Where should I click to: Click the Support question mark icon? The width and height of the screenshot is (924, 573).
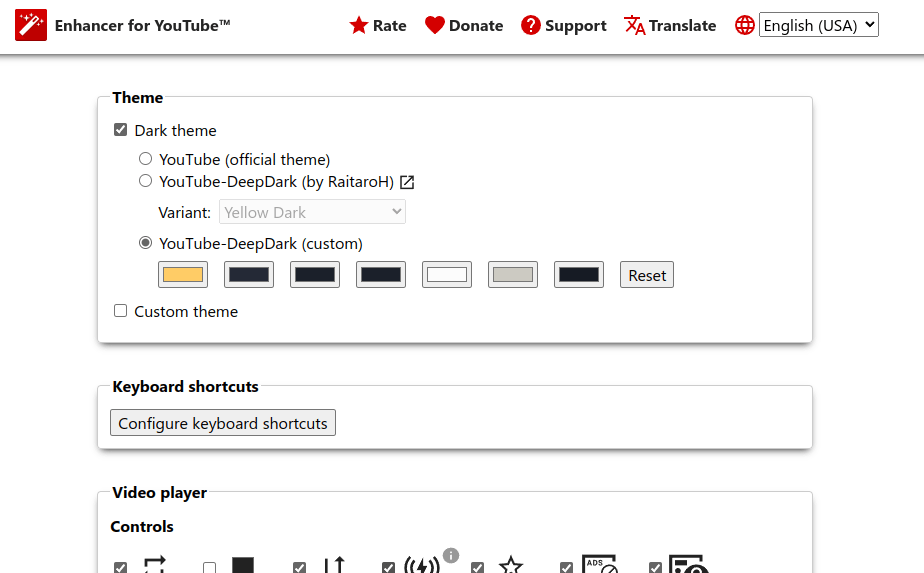(531, 25)
